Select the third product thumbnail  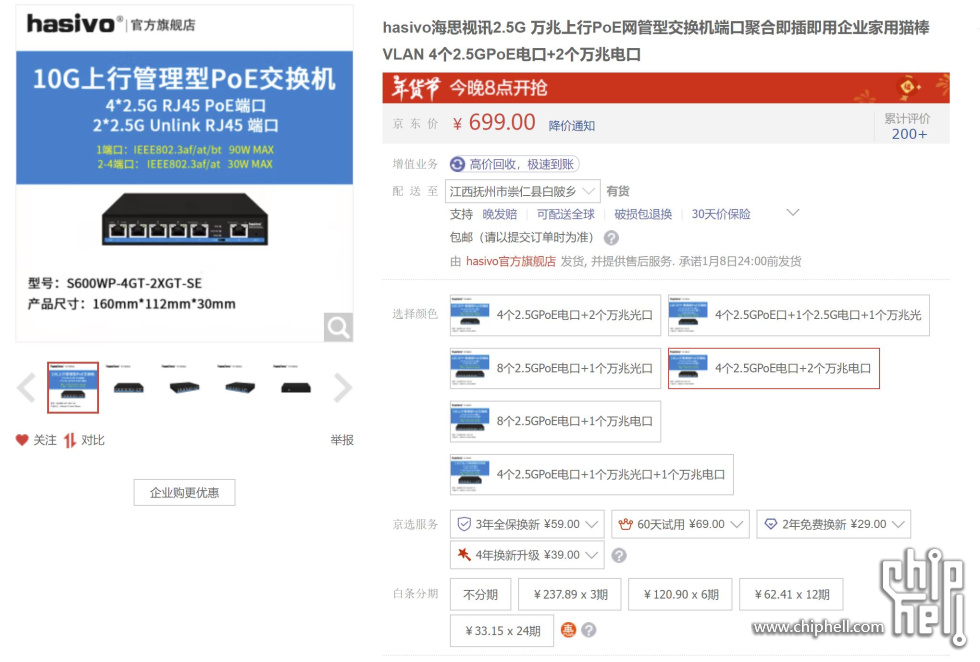(x=184, y=388)
